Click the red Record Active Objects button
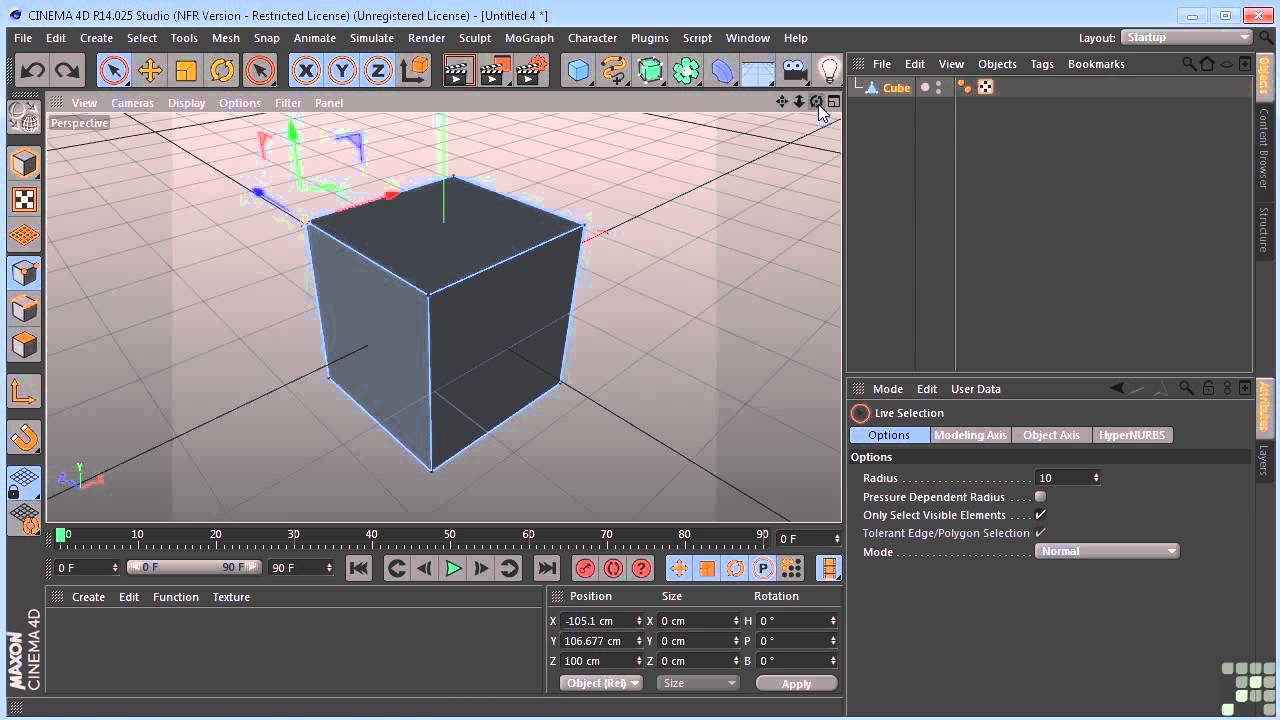The height and width of the screenshot is (720, 1280). [585, 569]
